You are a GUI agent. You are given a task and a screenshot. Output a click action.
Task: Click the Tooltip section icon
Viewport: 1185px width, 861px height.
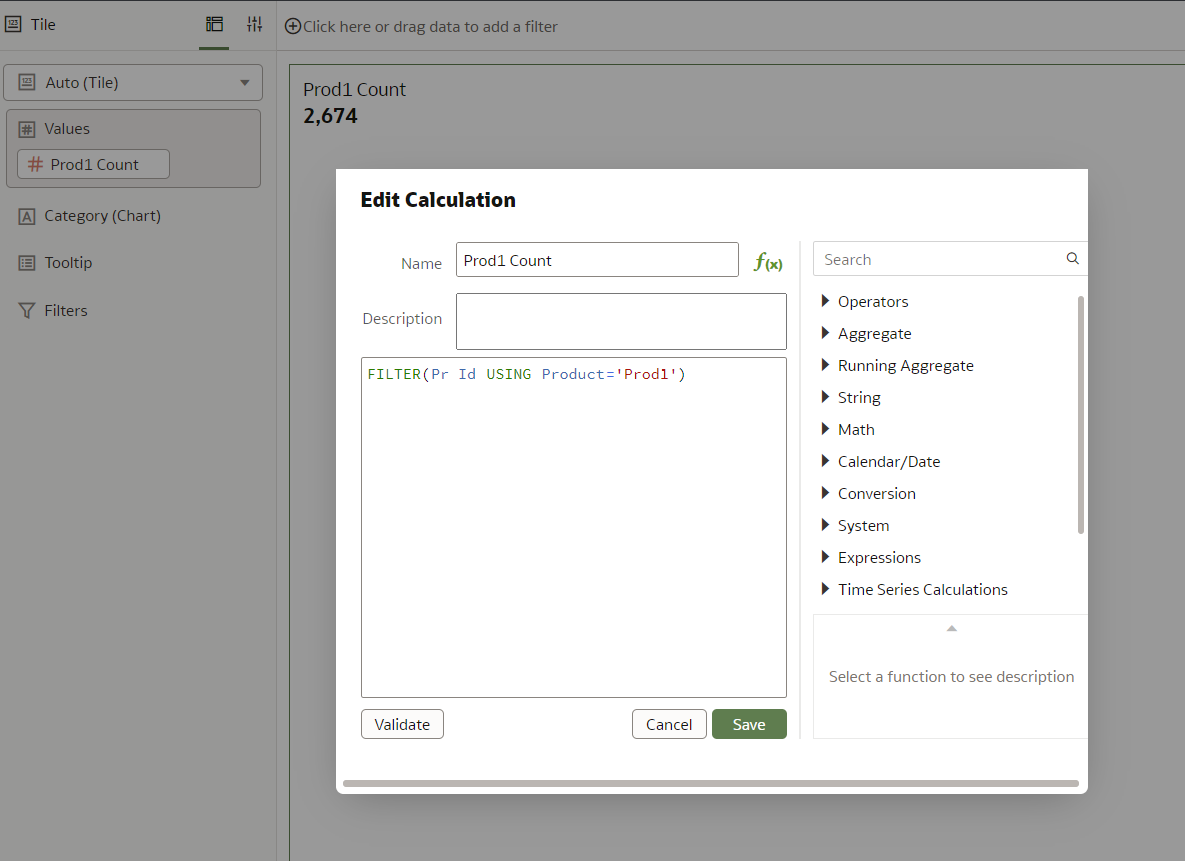[26, 263]
